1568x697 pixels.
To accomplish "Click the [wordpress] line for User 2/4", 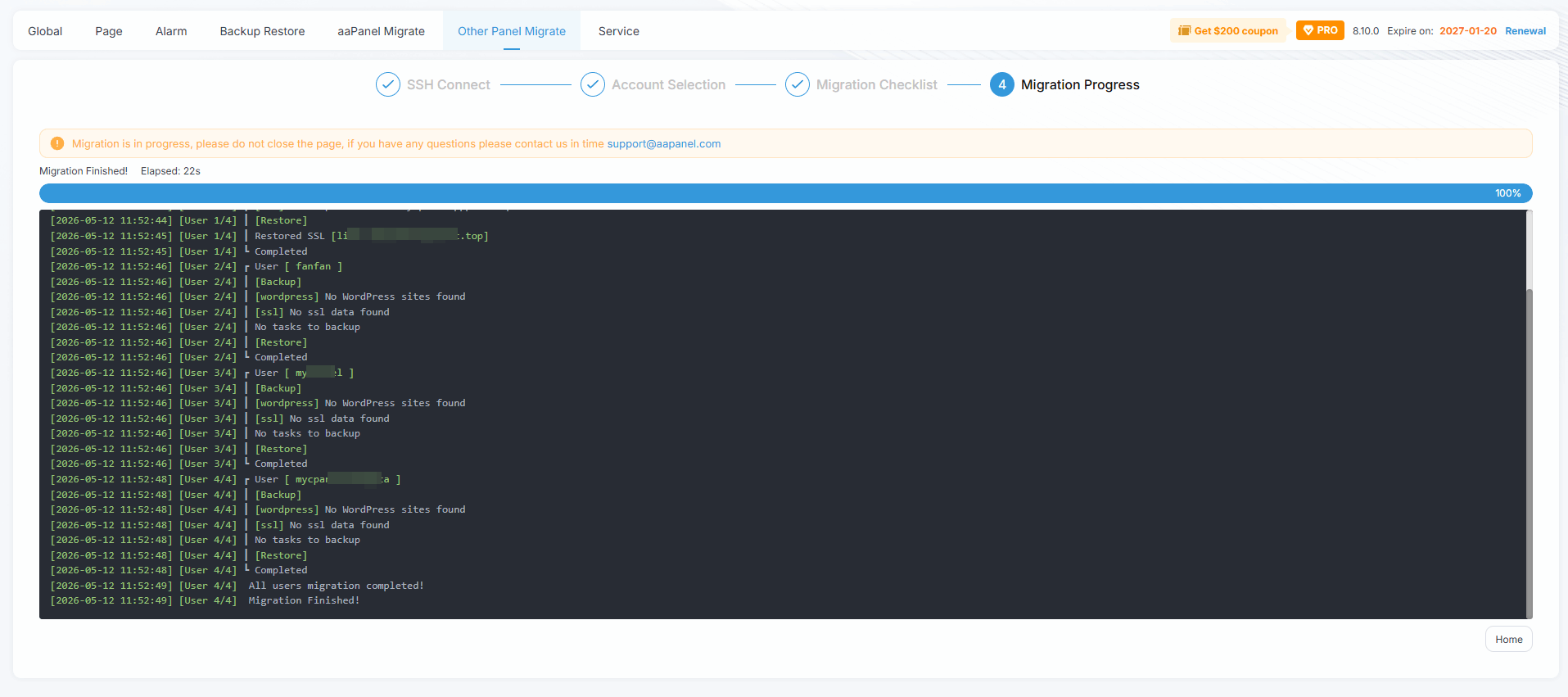I will click(258, 296).
